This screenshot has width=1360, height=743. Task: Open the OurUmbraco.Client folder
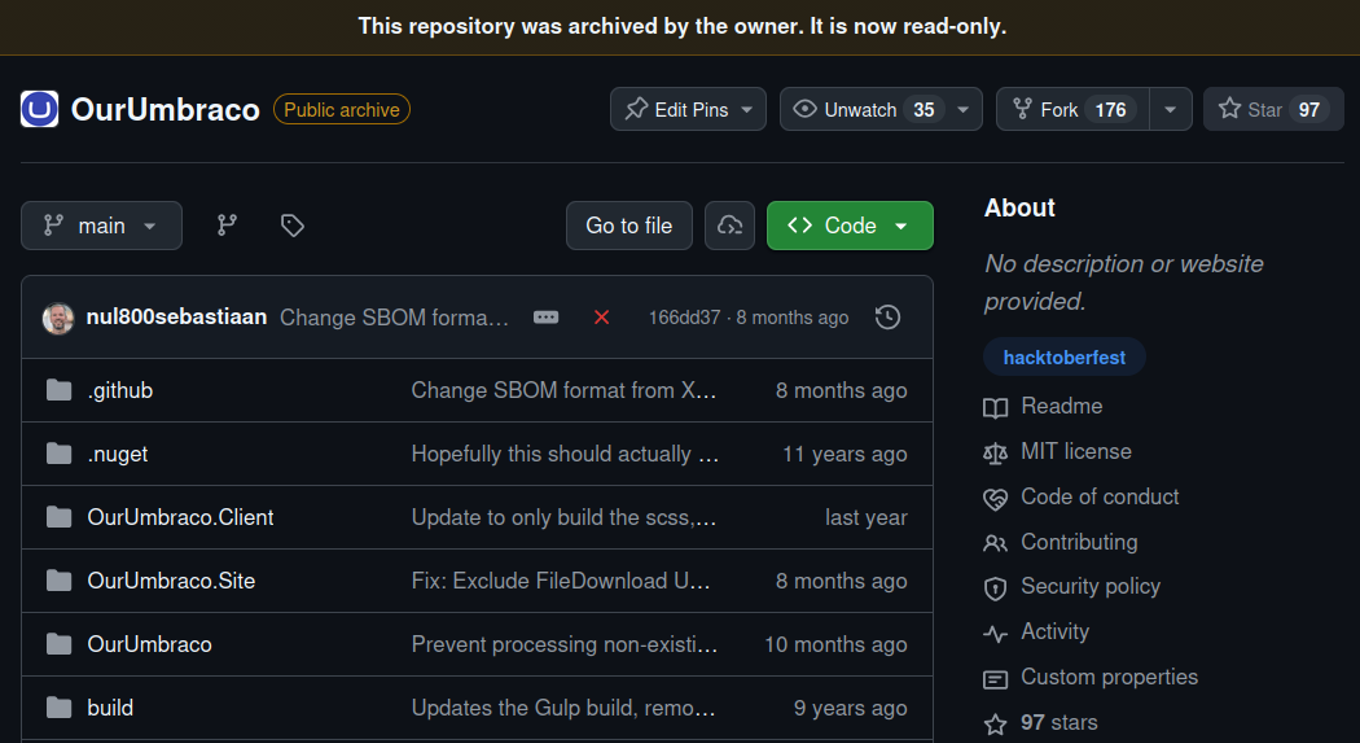click(x=181, y=517)
